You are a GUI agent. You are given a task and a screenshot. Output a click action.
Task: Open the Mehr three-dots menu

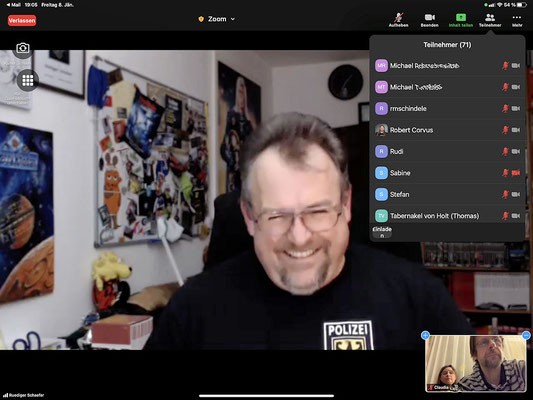[x=517, y=20]
